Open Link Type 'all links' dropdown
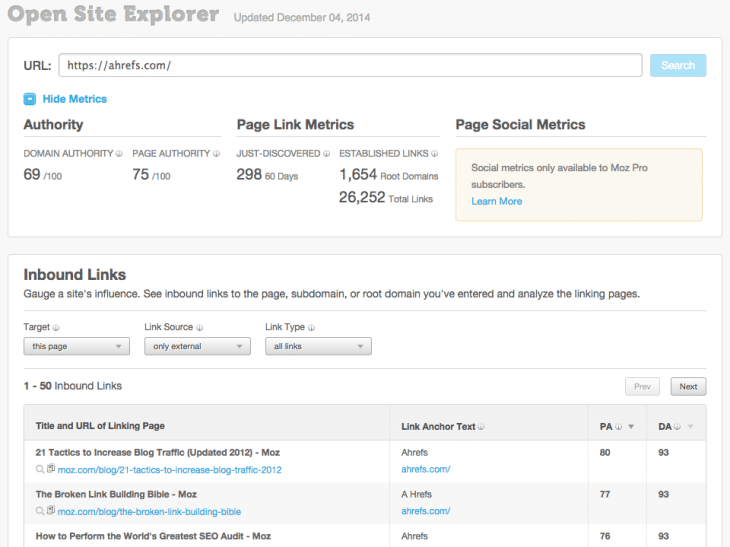This screenshot has width=730, height=547. 318,346
